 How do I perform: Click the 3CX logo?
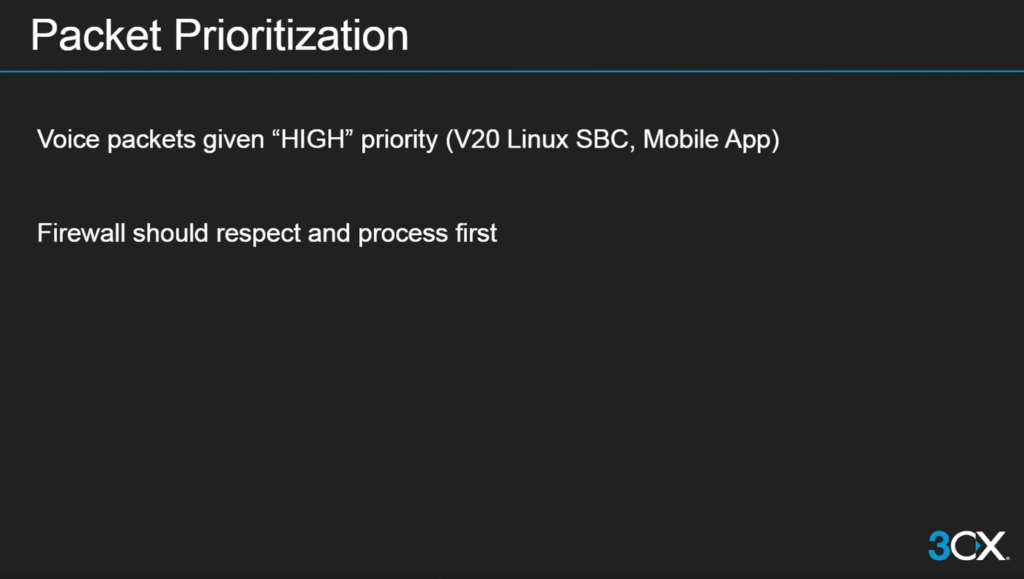point(965,546)
